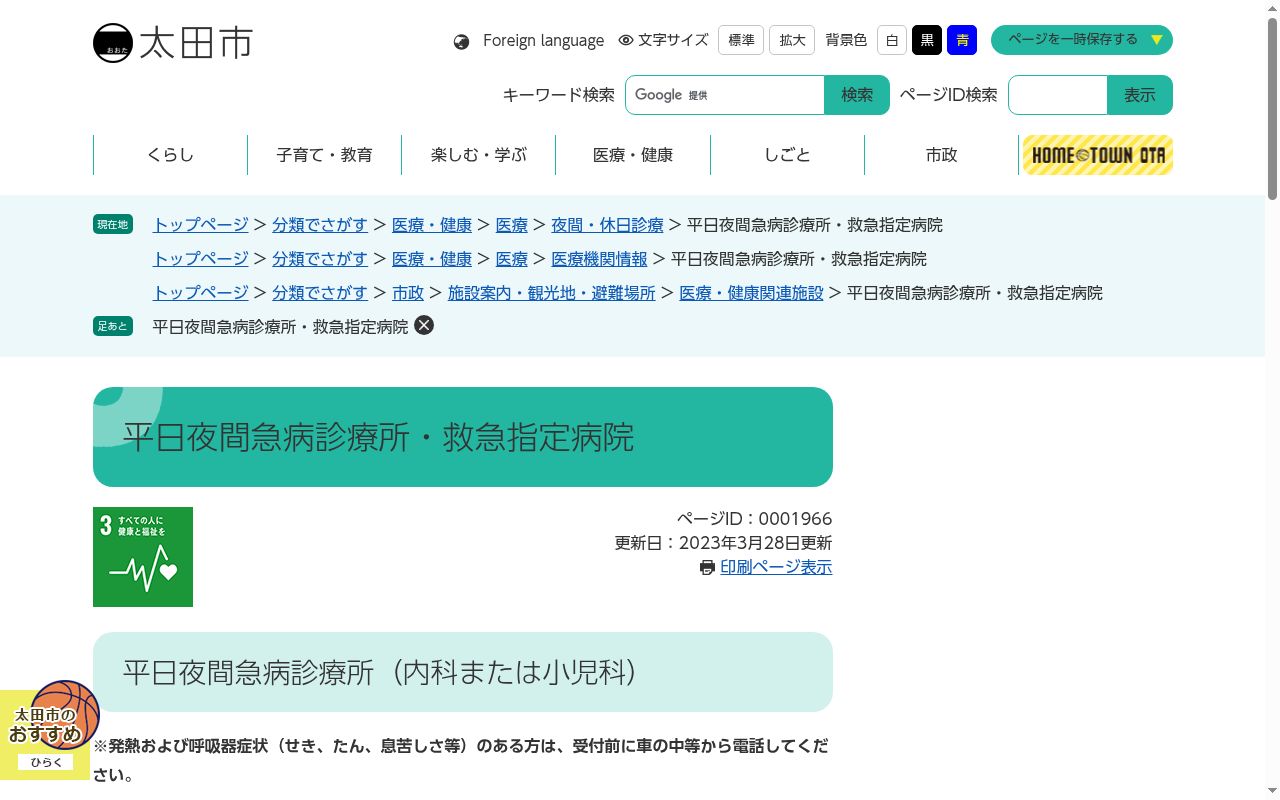
Task: Click the 更新日：2023年3月28日更新 text
Action: pyautogui.click(x=723, y=543)
